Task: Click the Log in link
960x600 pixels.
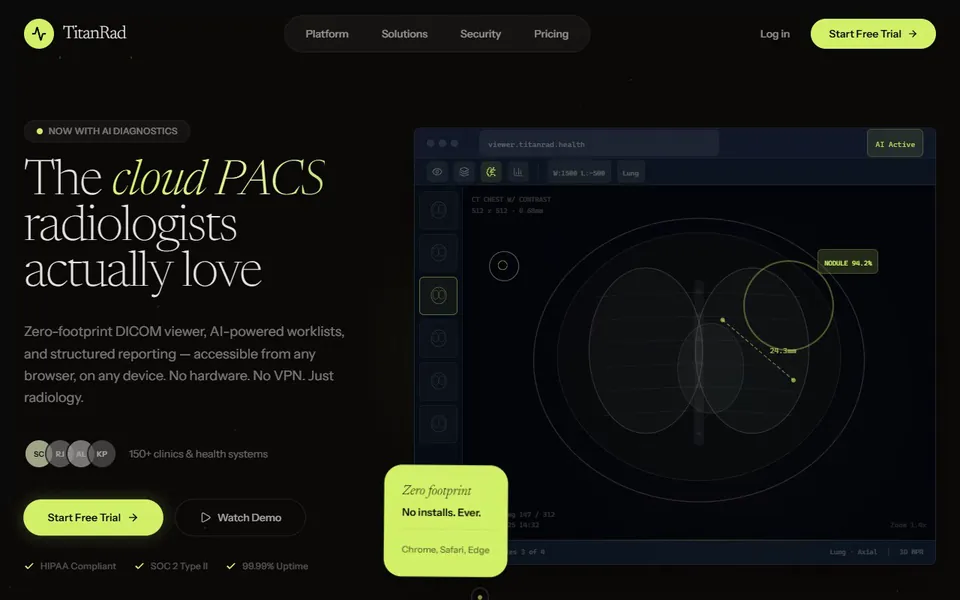Action: (x=774, y=34)
